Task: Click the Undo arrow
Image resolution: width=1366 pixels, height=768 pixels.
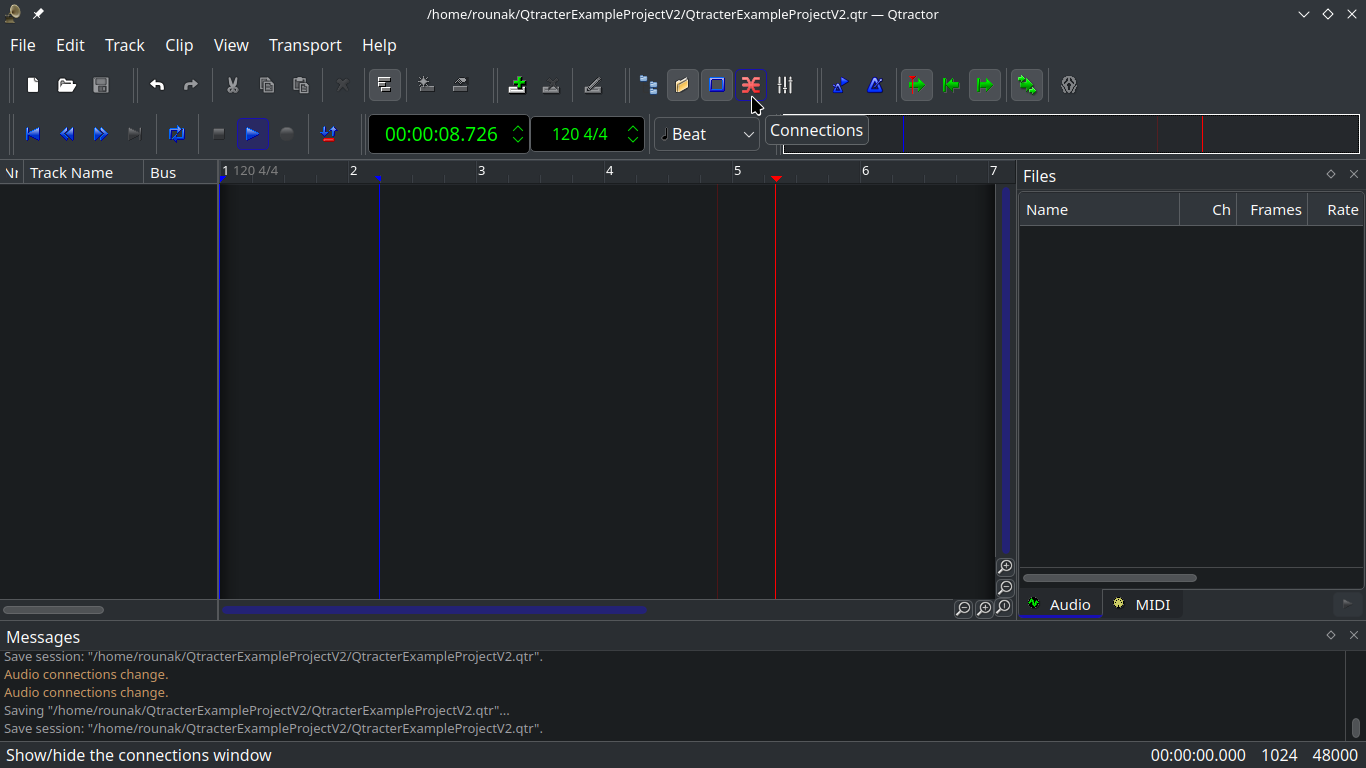Action: pos(157,85)
